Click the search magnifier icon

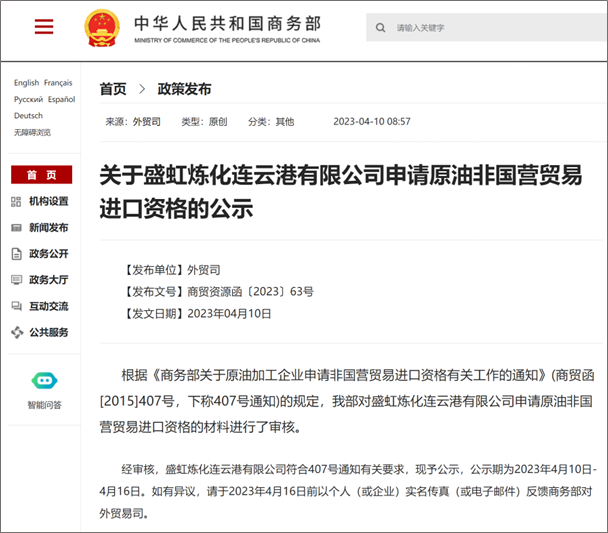381,27
